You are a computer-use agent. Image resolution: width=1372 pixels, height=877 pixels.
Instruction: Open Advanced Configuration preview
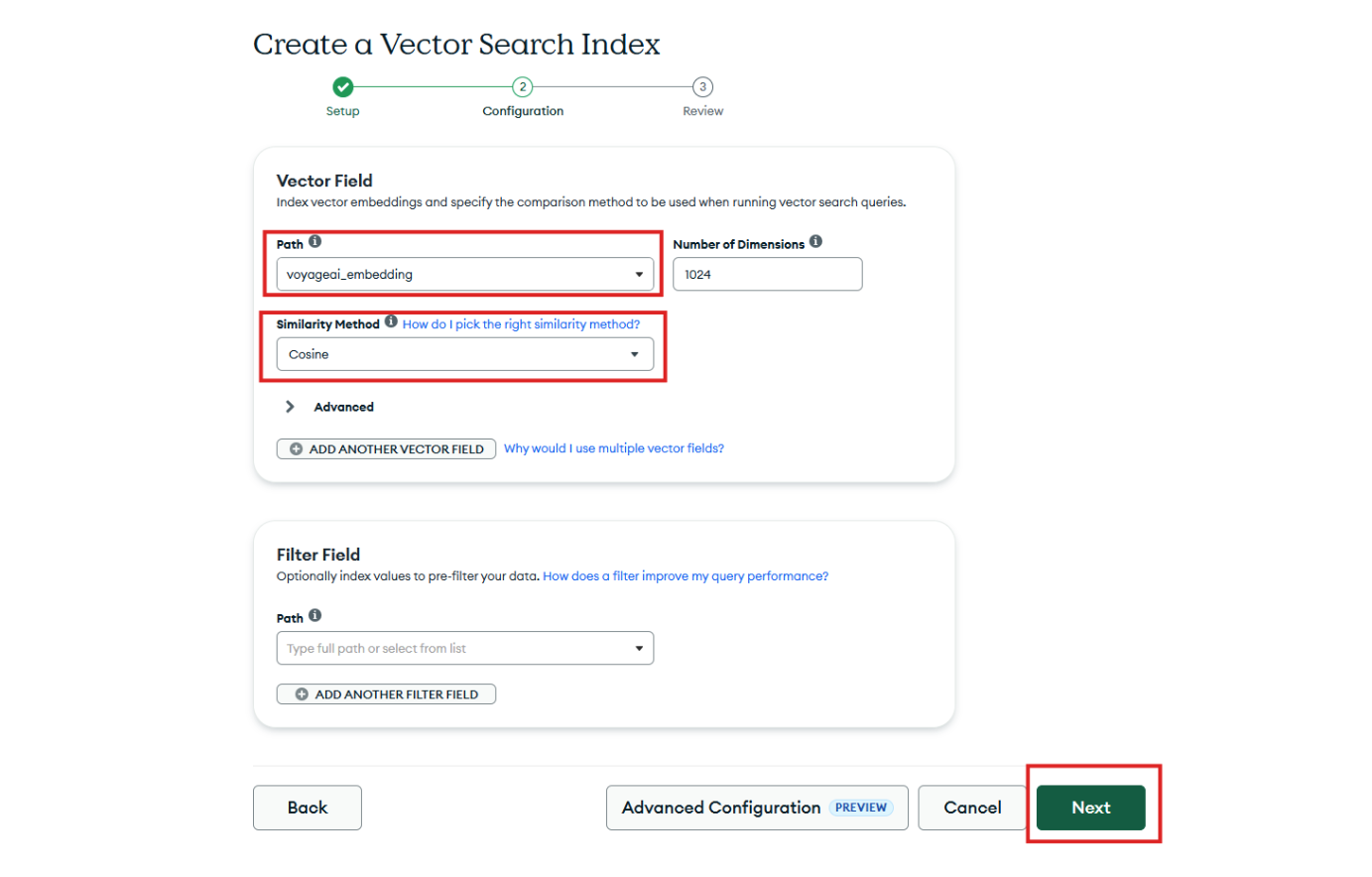pyautogui.click(x=756, y=808)
